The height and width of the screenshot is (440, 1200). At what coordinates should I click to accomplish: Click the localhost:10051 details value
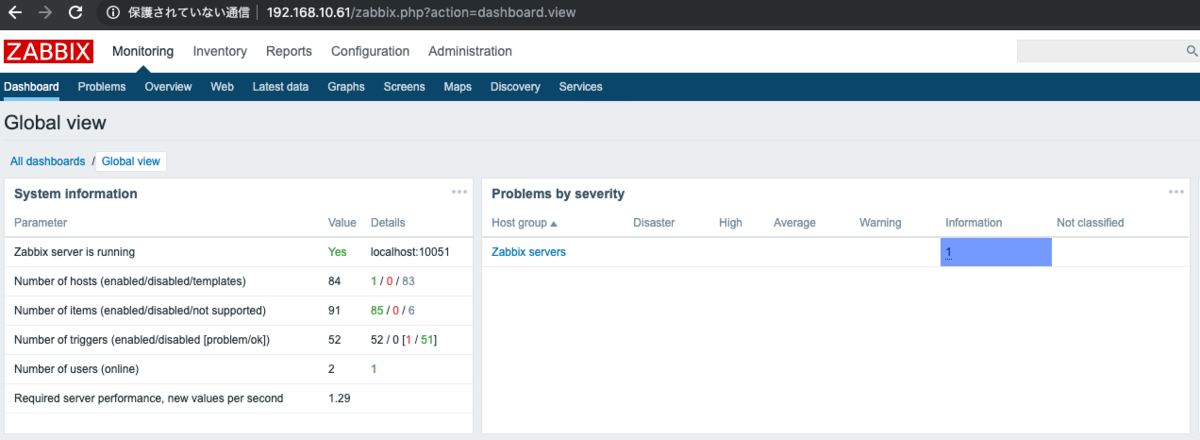410,252
